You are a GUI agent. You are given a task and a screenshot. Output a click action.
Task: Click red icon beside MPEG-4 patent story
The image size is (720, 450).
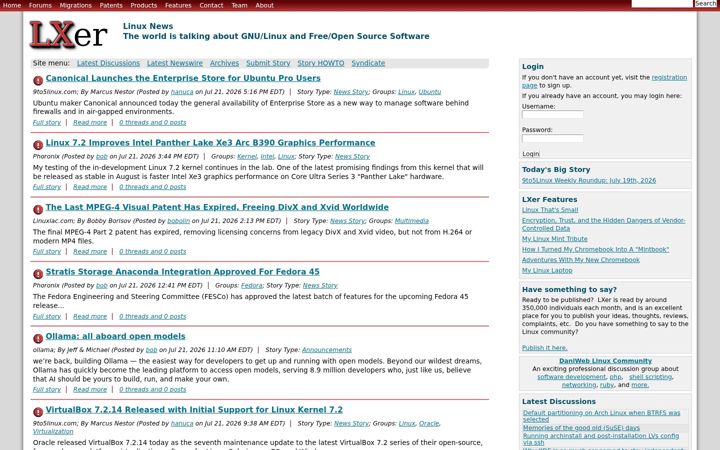(x=38, y=209)
